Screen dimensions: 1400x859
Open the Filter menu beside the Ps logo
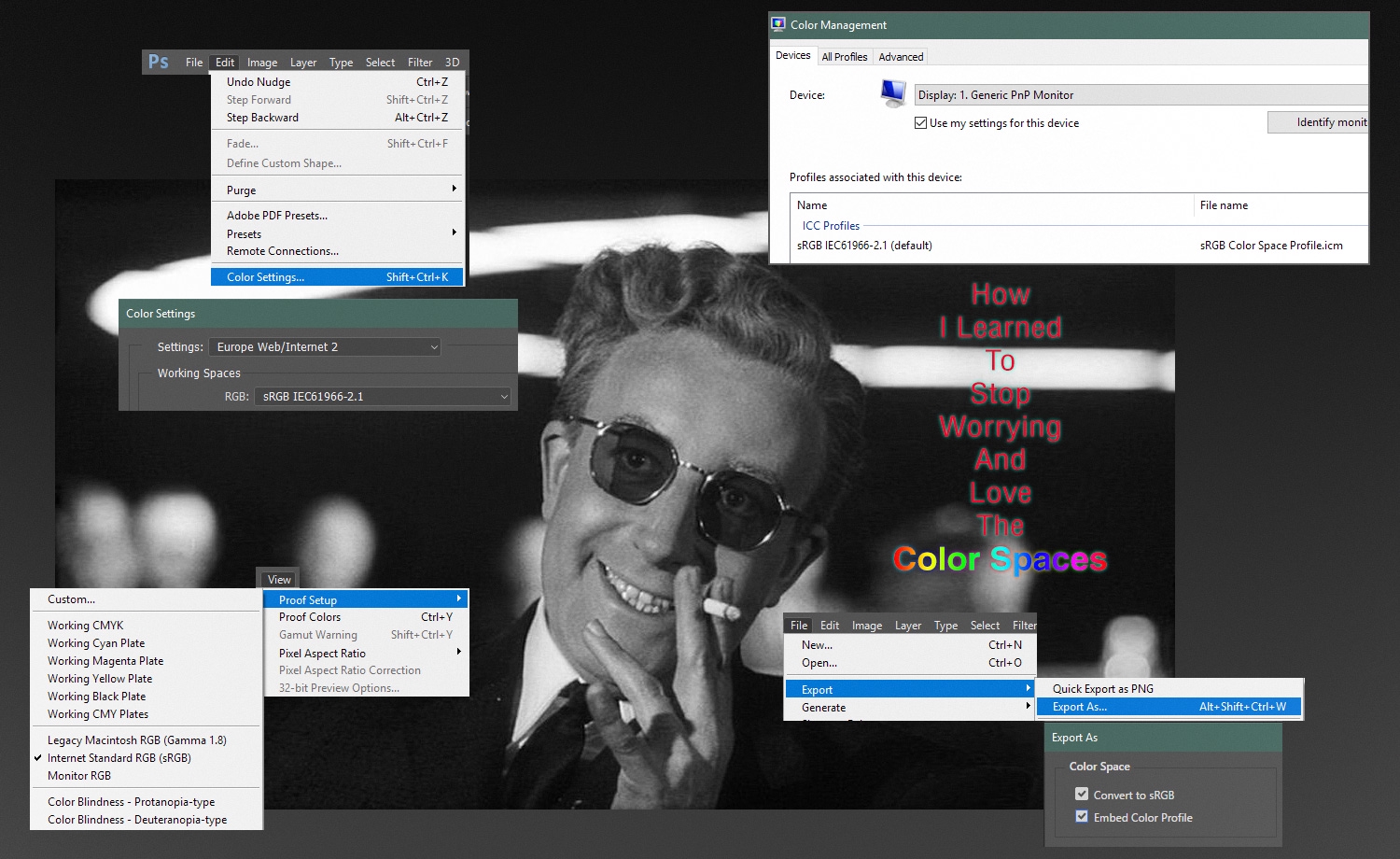tap(420, 63)
